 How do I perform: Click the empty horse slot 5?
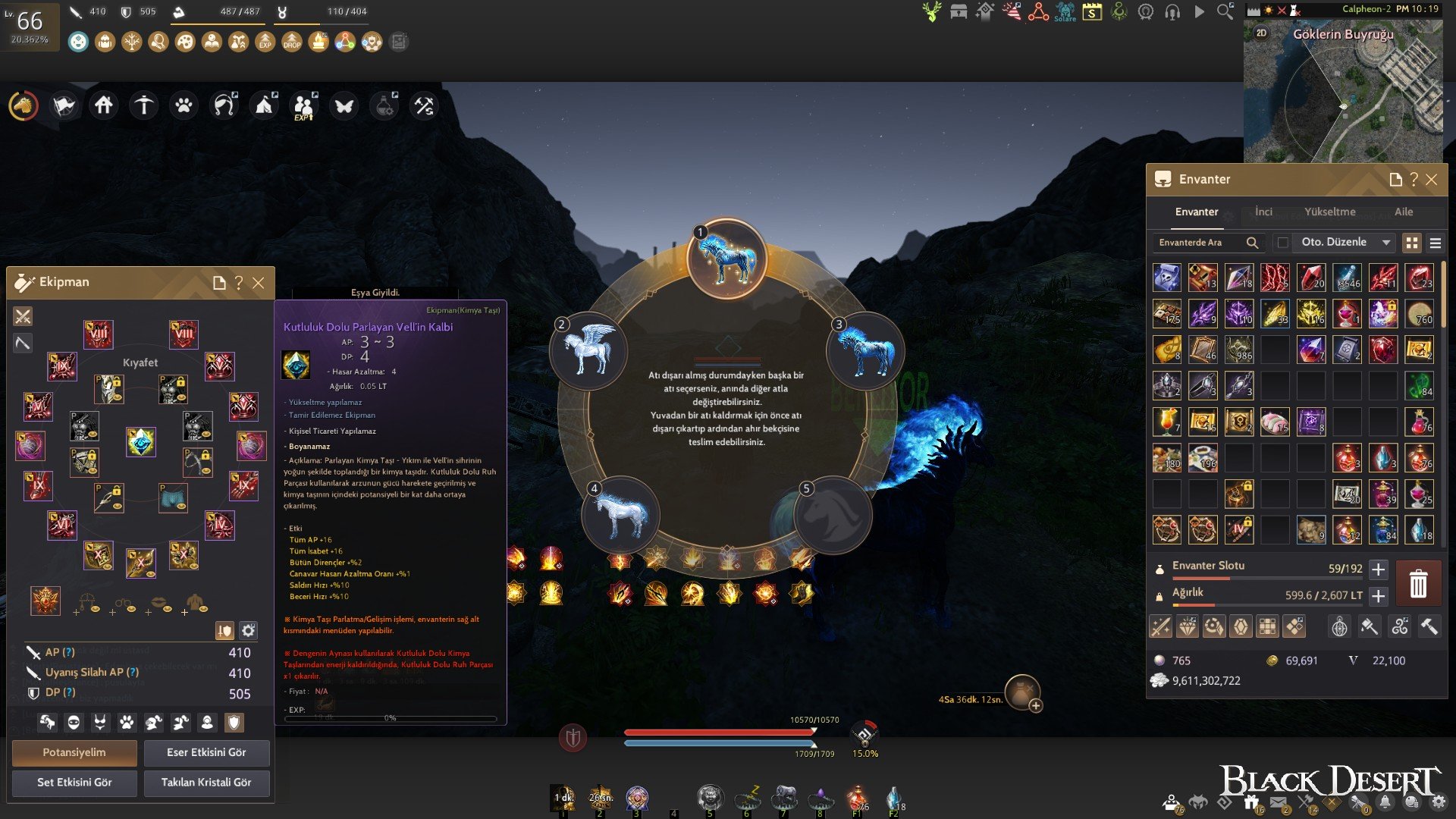[833, 515]
